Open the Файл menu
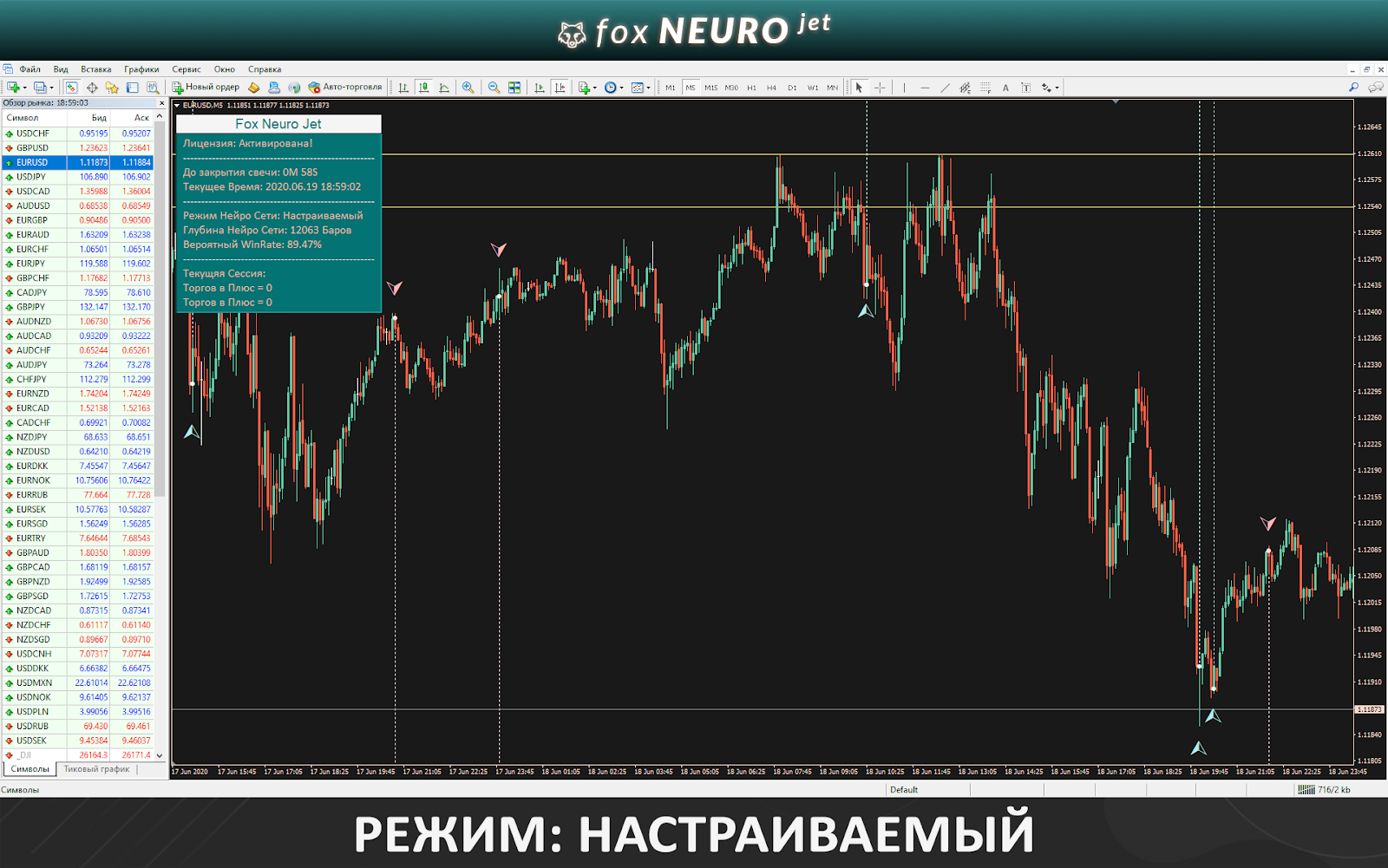1388x868 pixels. coord(29,69)
